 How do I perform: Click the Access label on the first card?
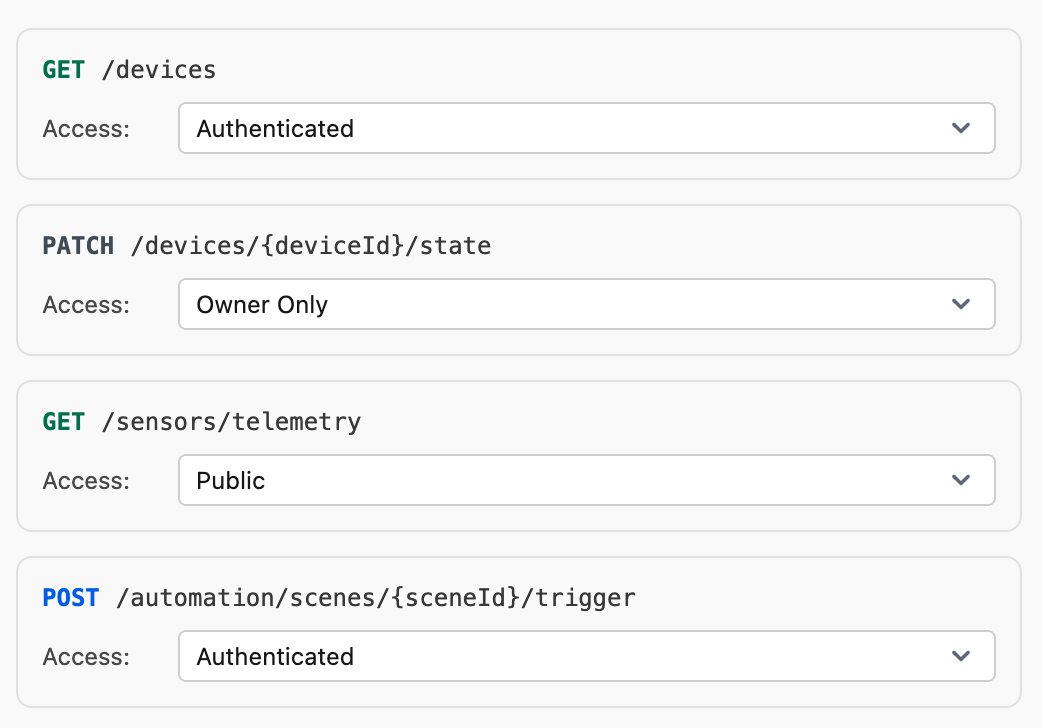pos(85,128)
